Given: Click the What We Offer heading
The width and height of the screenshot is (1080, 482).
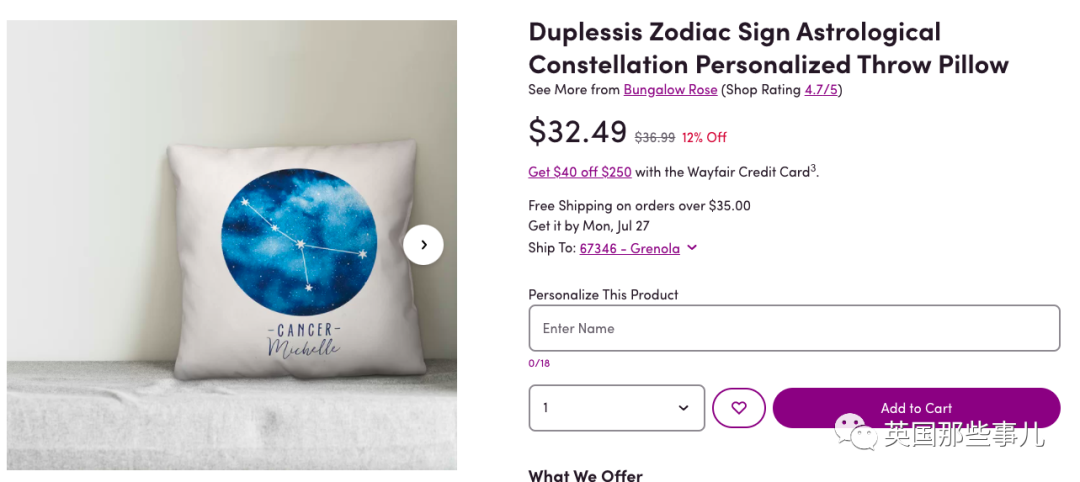Looking at the screenshot, I should tap(585, 475).
